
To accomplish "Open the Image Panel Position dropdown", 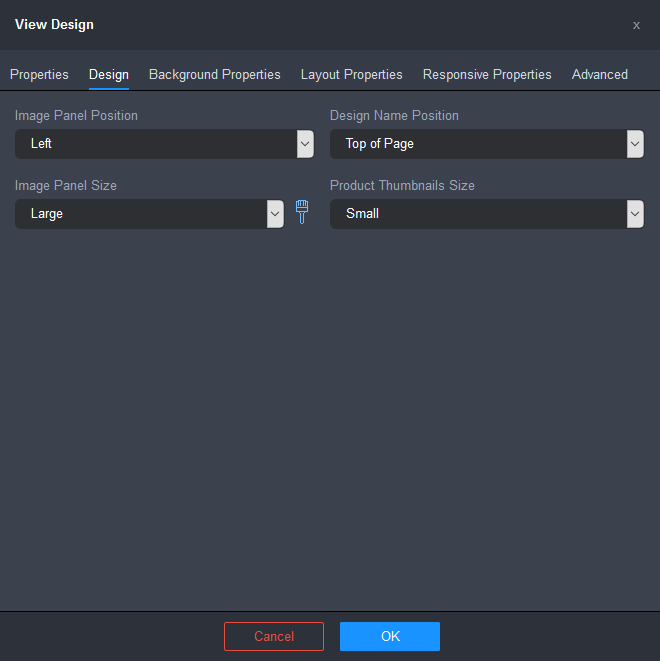I will coord(164,144).
